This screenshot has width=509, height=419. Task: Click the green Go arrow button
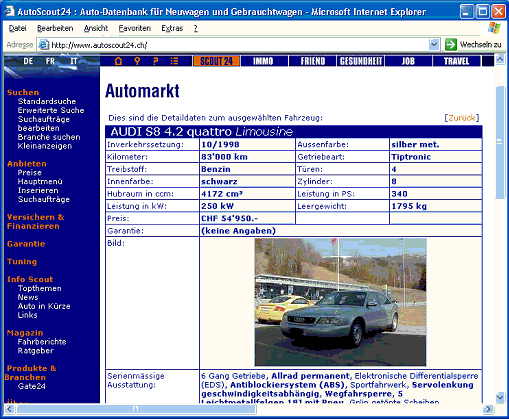pyautogui.click(x=451, y=44)
